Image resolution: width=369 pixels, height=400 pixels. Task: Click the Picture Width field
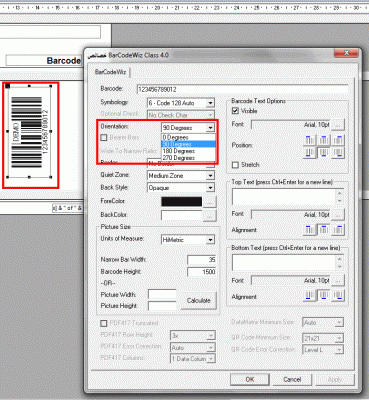point(162,294)
